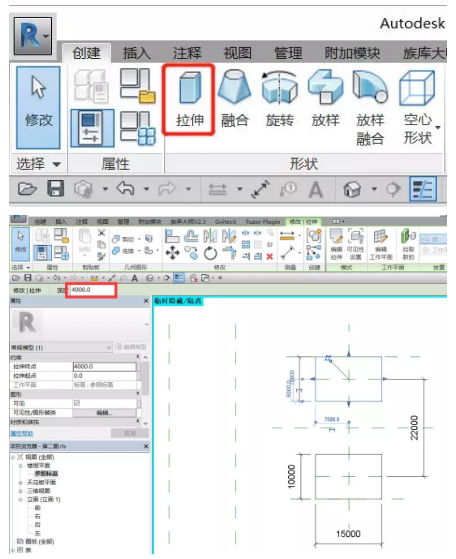The image size is (456, 559).
Task: Switch to the 附加模块 (Add-Ins) tab in upper ribbon
Action: pyautogui.click(x=352, y=53)
